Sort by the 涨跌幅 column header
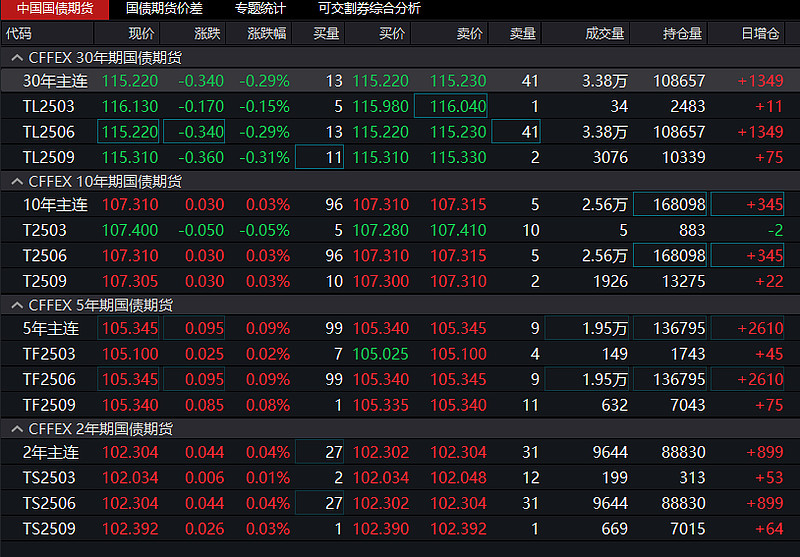 coord(259,34)
